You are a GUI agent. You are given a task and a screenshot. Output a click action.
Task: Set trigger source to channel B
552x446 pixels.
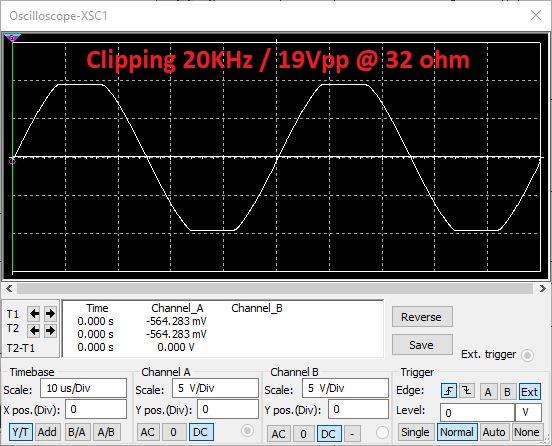tap(507, 392)
